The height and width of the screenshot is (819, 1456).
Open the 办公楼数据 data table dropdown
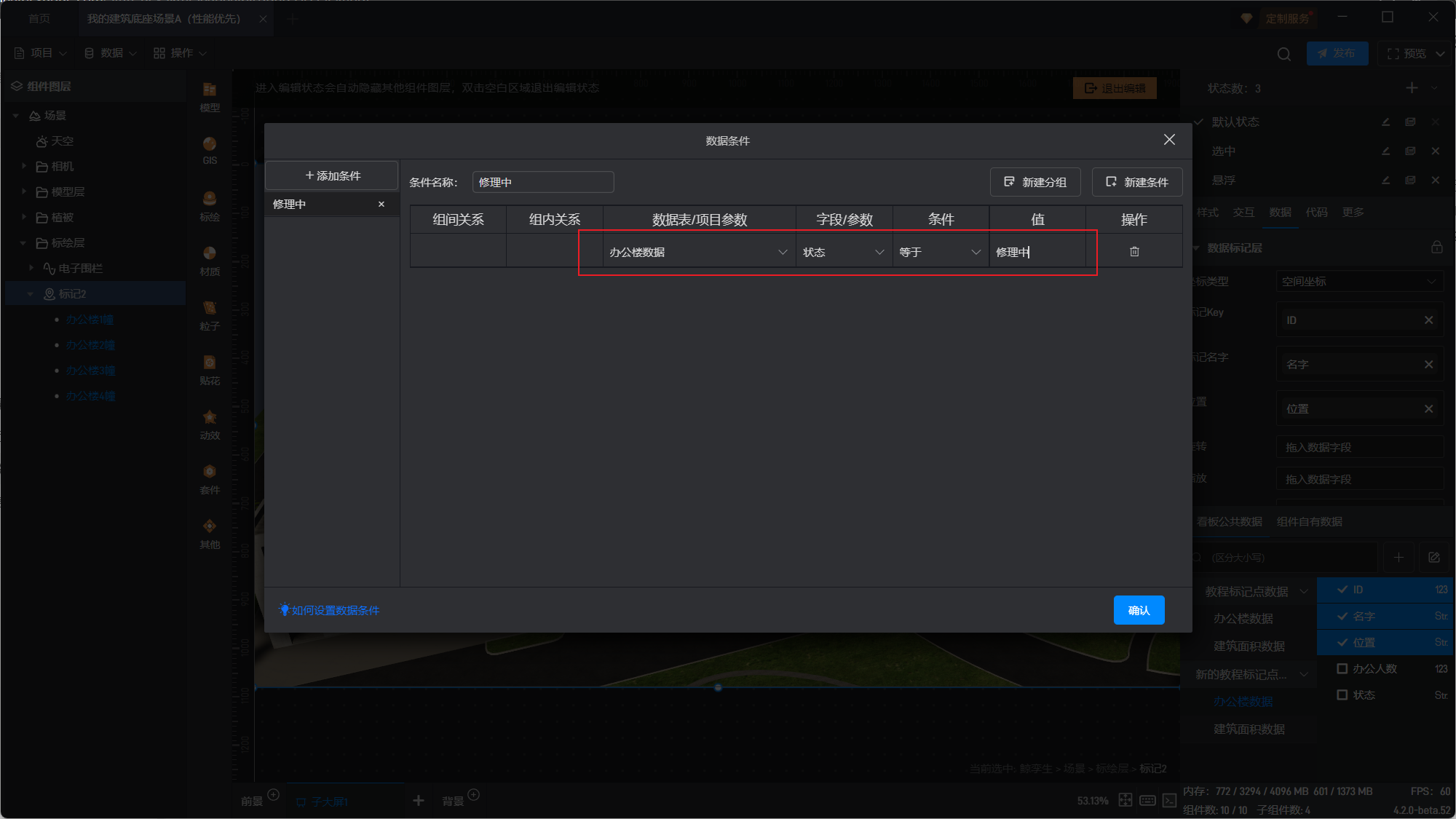click(699, 252)
